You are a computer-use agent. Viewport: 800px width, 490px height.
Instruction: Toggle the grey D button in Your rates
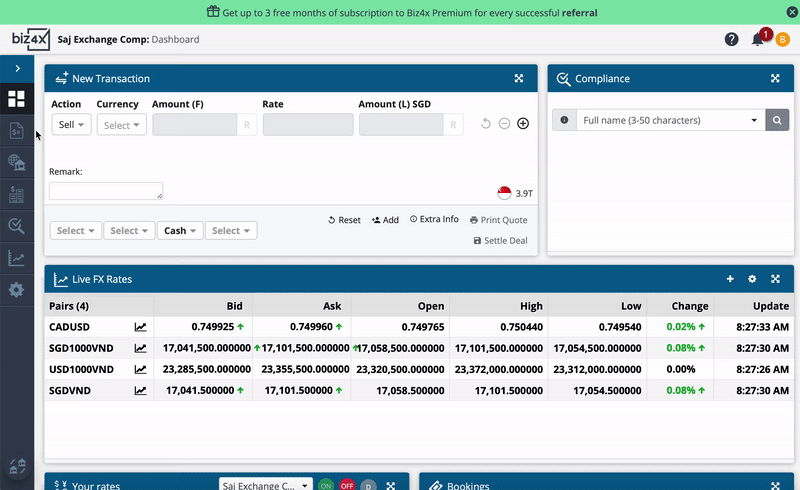368,485
